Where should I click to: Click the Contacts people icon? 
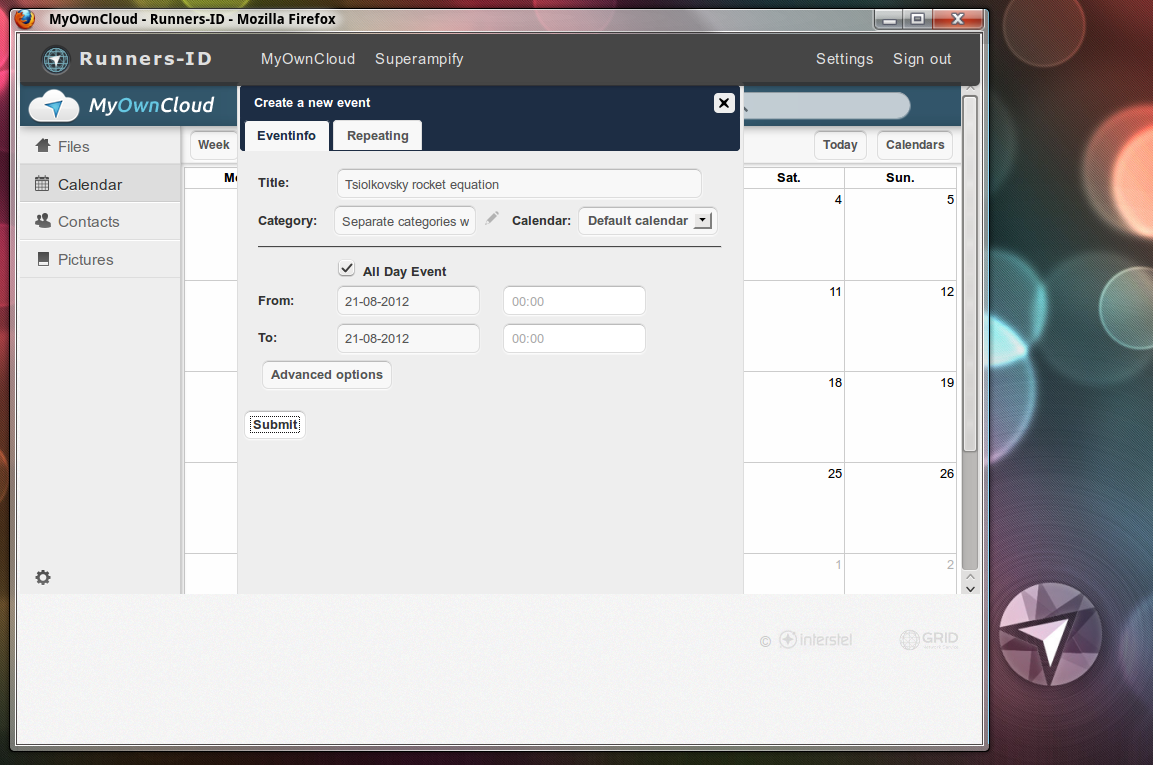43,221
